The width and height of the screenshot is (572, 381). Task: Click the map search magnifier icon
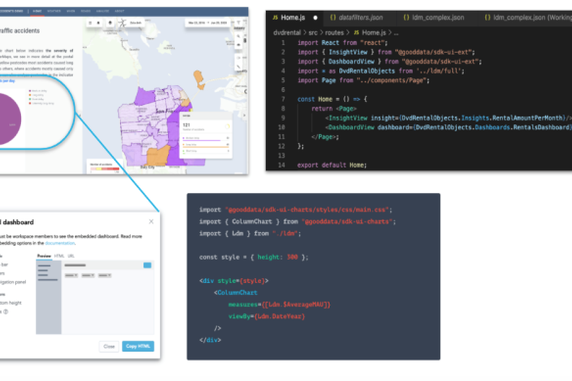(239, 36)
